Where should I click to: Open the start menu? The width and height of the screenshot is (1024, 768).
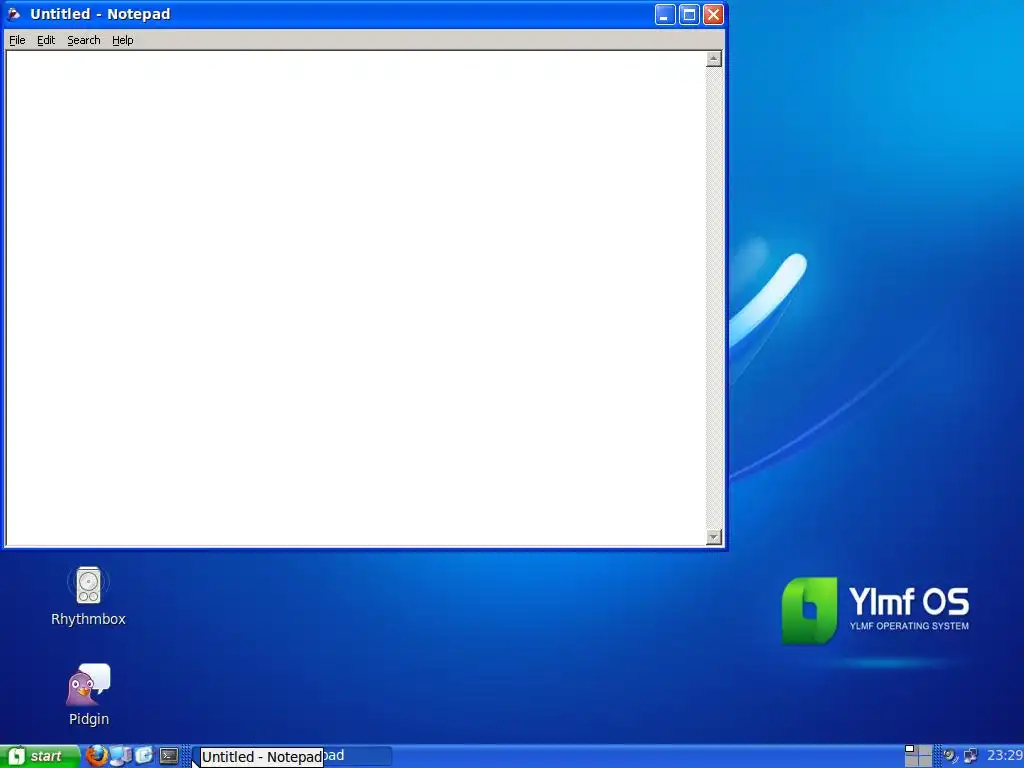[40, 756]
